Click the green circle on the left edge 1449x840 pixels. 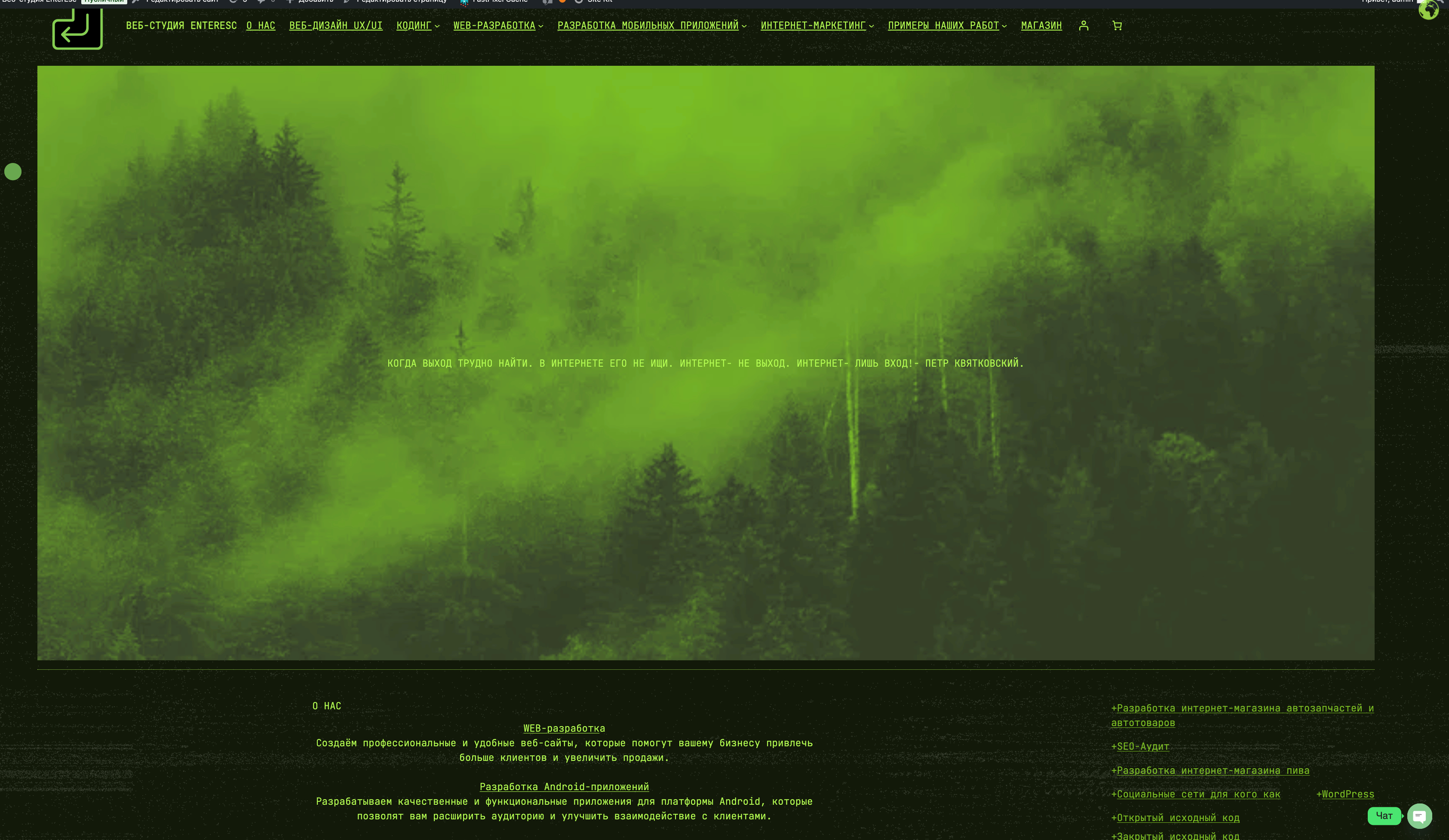pos(12,172)
